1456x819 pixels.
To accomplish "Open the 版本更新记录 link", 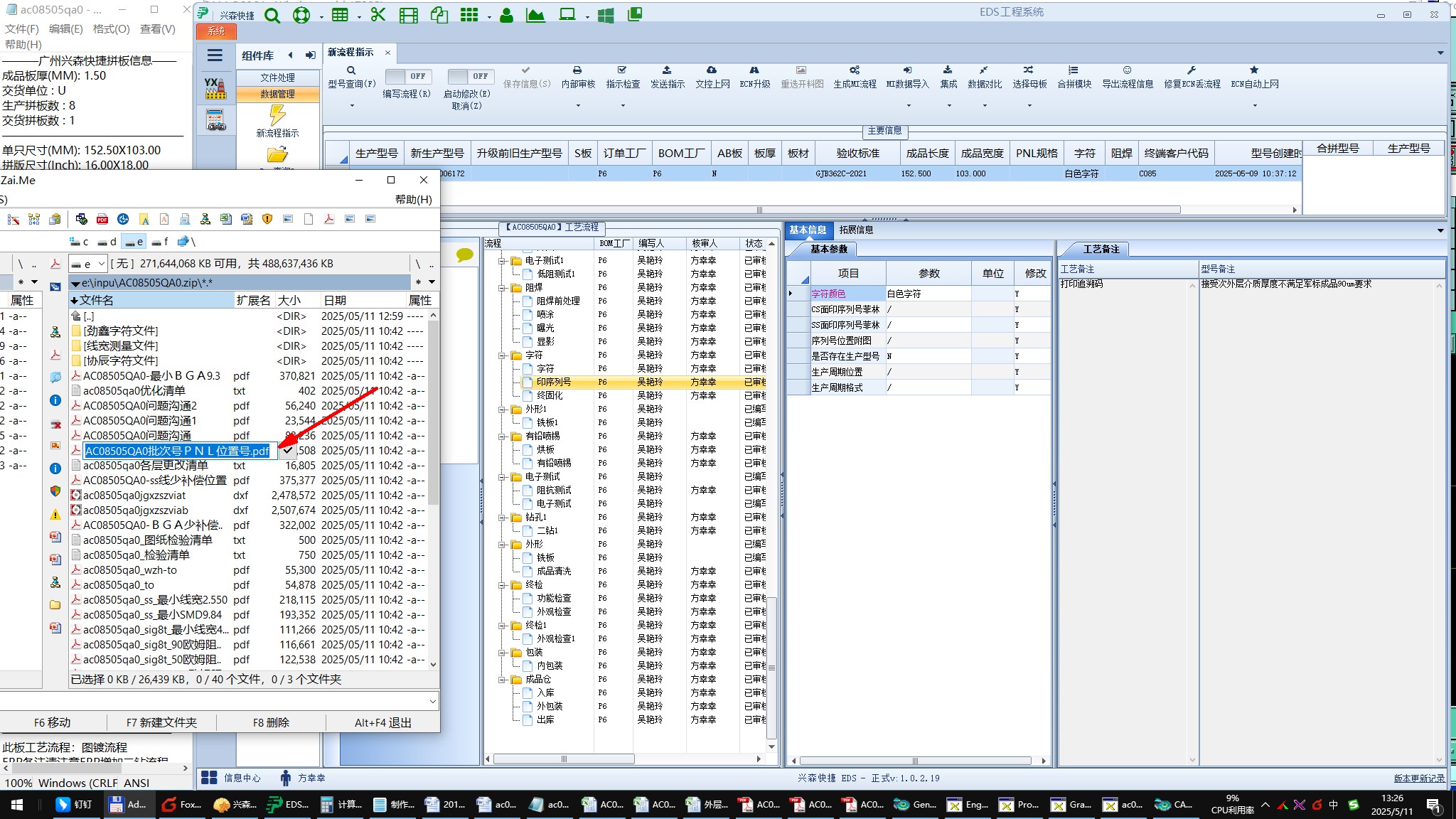I will (x=1418, y=778).
